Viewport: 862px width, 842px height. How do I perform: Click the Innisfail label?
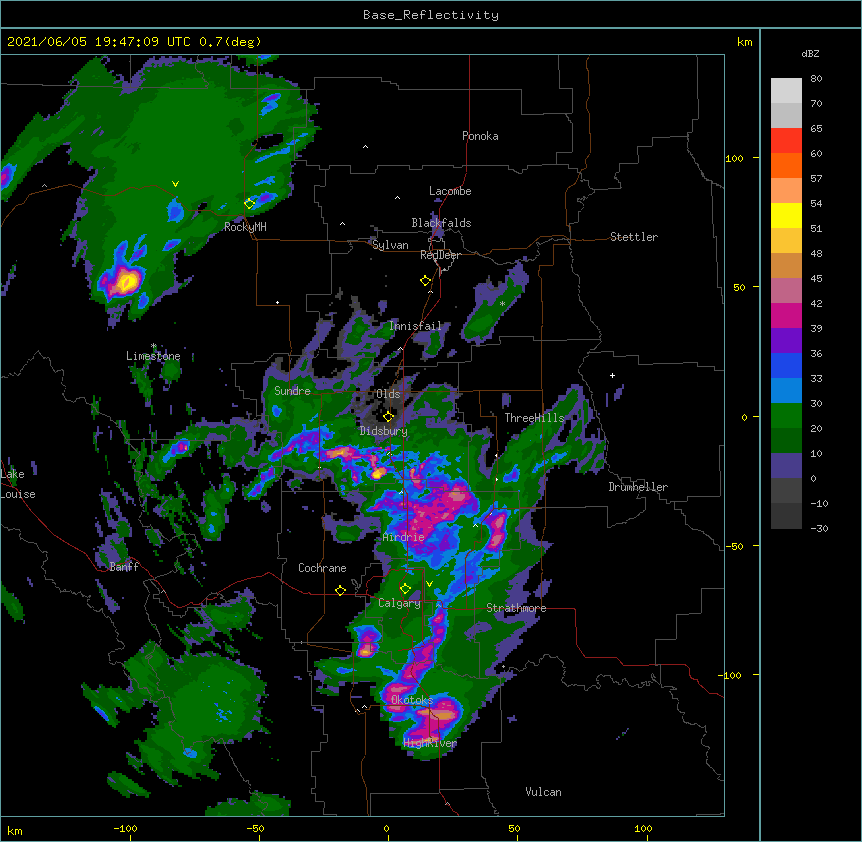pyautogui.click(x=415, y=326)
